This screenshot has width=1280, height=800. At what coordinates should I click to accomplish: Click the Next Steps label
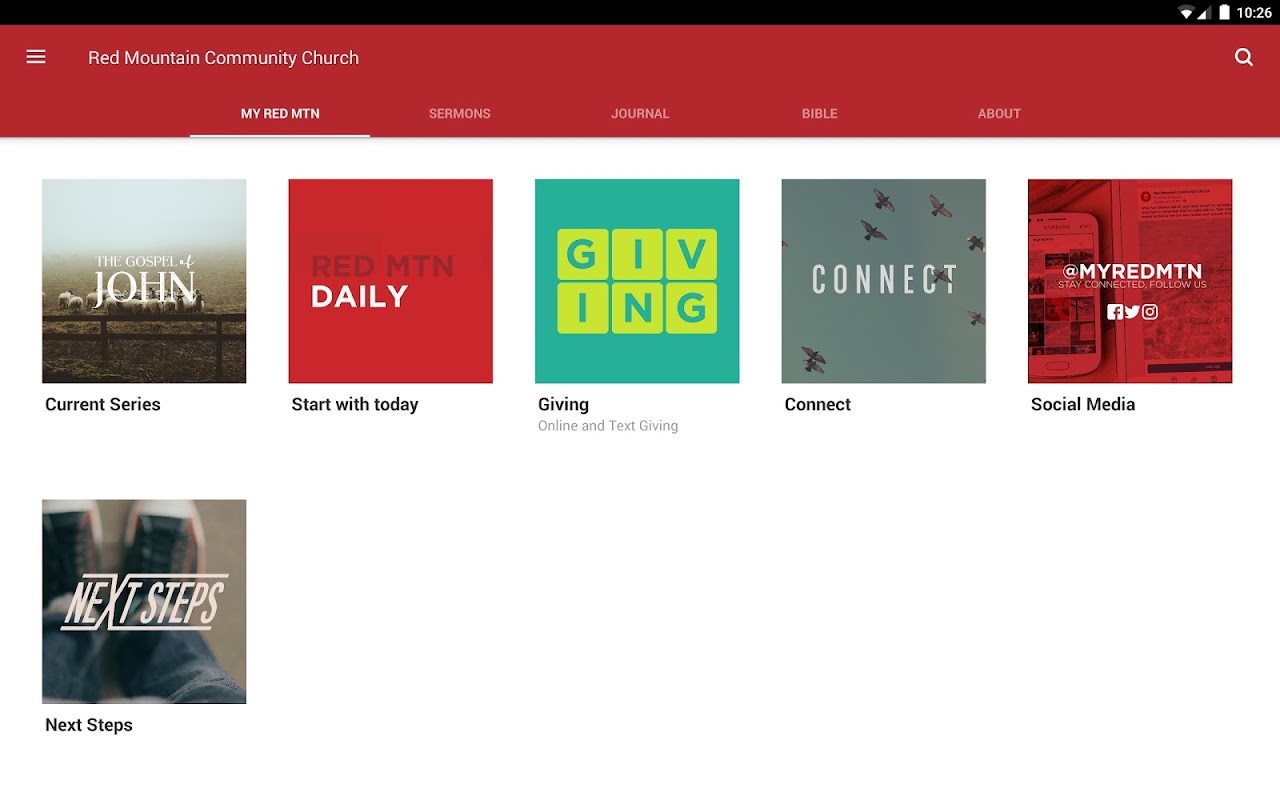coord(89,725)
